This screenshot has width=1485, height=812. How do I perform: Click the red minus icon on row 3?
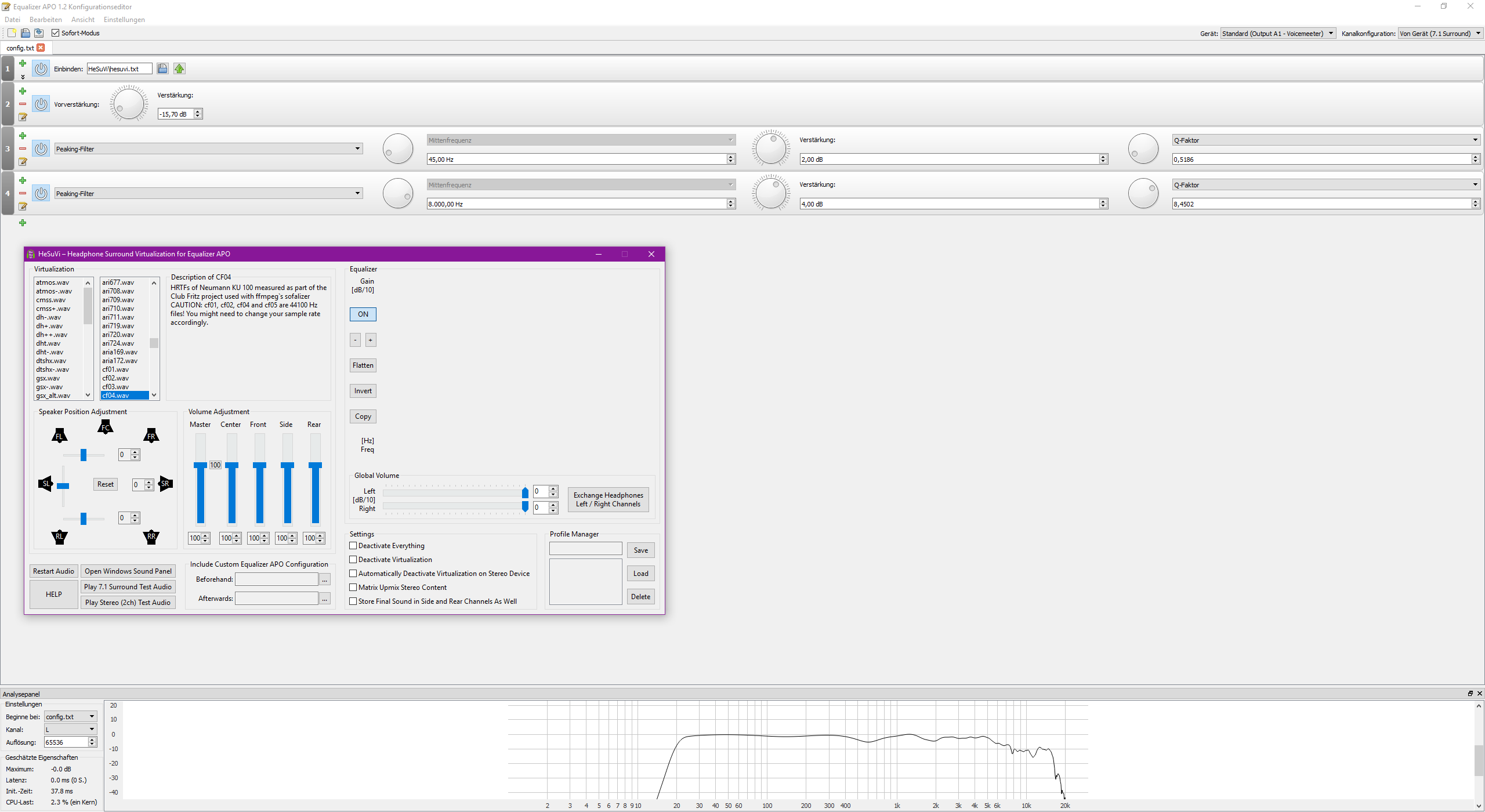(x=23, y=148)
